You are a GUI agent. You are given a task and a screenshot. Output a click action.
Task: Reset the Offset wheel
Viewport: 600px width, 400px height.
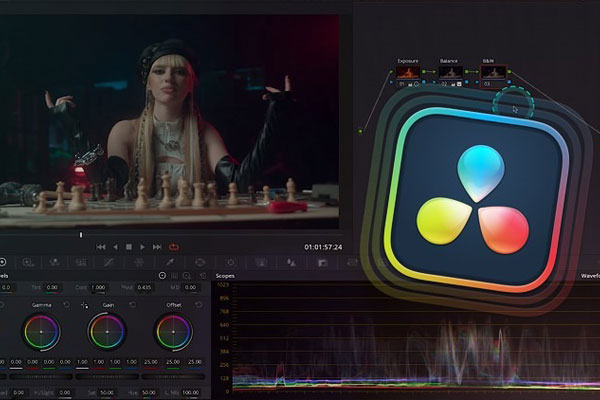click(199, 305)
